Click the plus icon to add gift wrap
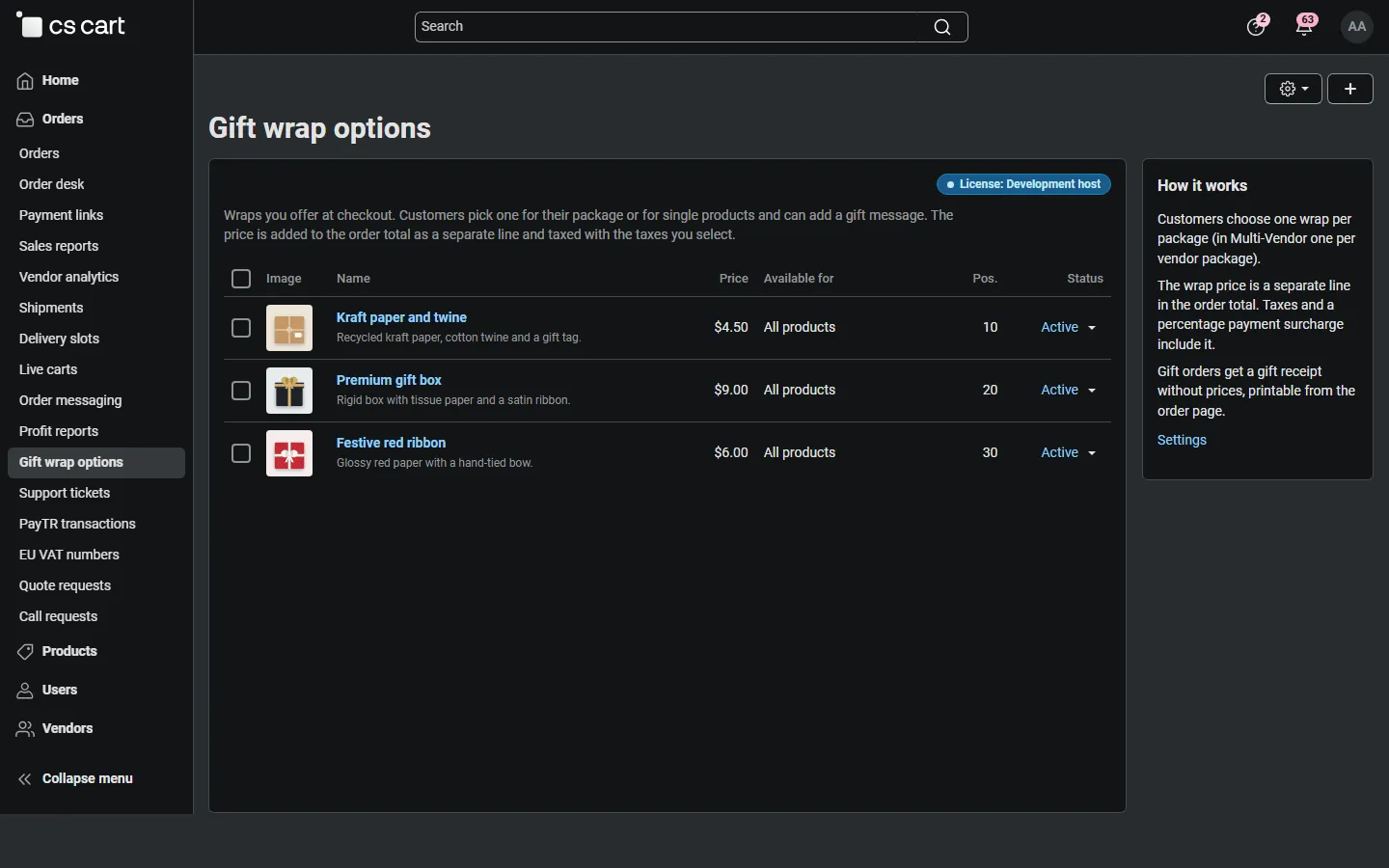The image size is (1389, 868). [x=1350, y=89]
